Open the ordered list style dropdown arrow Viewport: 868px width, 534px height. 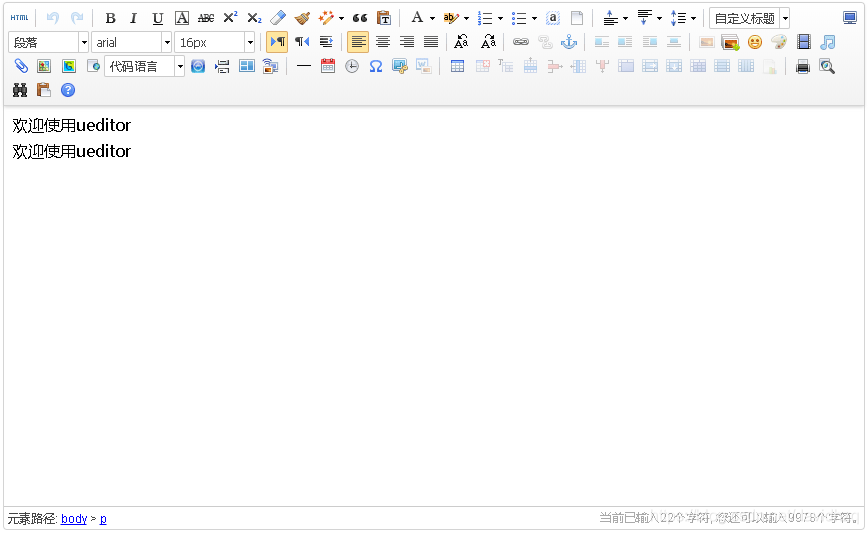[x=500, y=18]
